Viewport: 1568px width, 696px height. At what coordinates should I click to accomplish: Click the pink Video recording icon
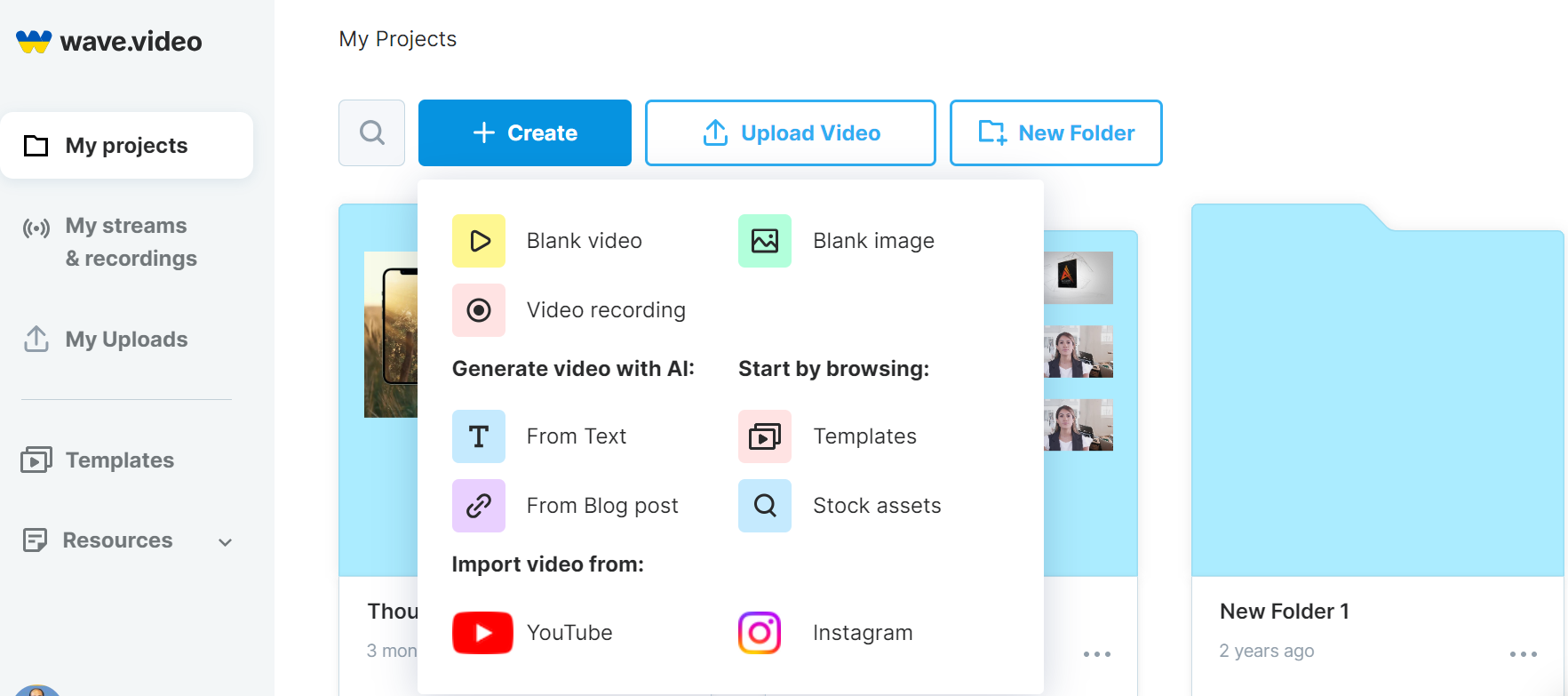479,310
